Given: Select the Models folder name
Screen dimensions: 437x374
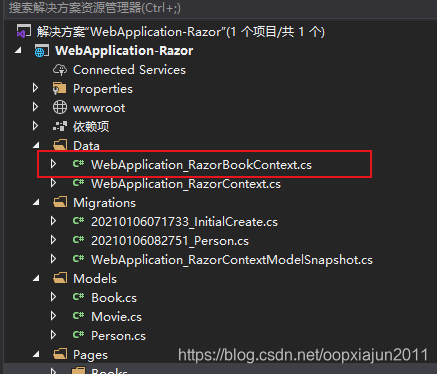Looking at the screenshot, I should [x=95, y=279].
